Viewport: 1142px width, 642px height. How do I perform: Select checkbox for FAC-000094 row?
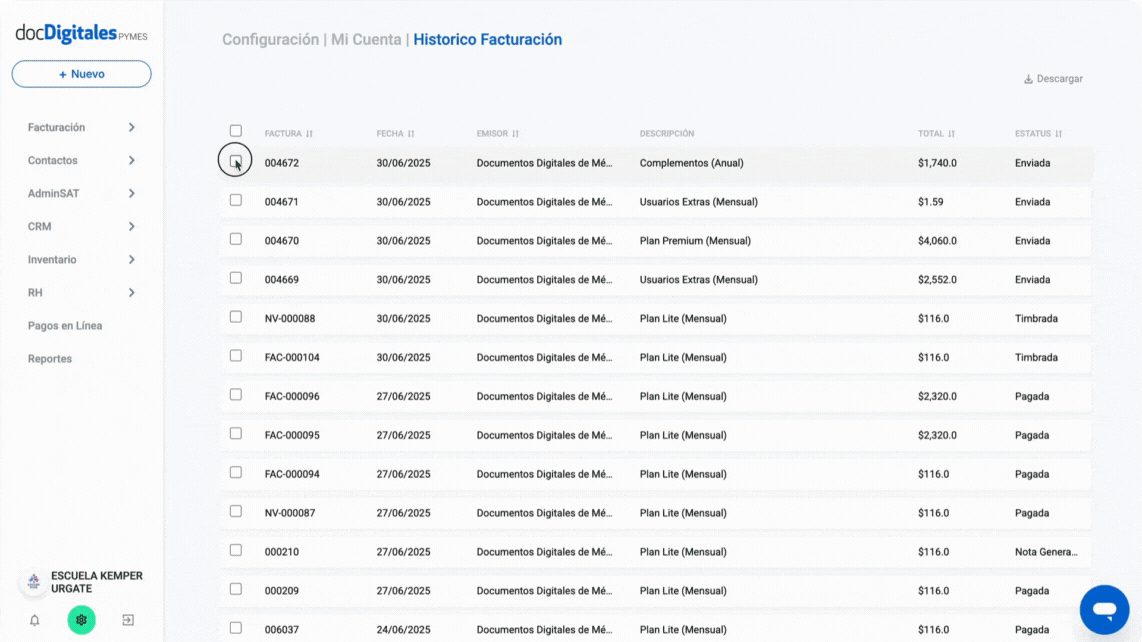click(236, 472)
